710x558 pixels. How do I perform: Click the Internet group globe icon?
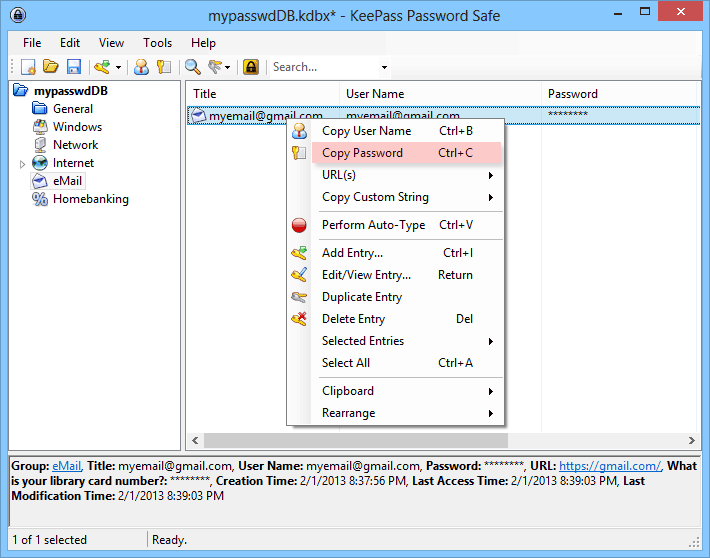[x=40, y=163]
